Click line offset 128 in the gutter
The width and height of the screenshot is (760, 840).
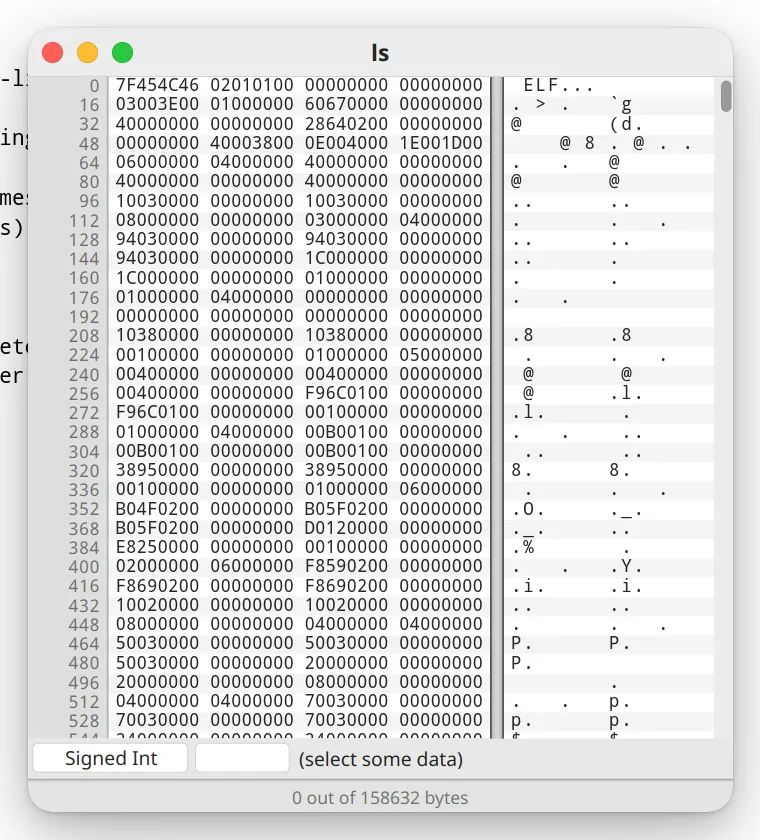click(x=84, y=239)
